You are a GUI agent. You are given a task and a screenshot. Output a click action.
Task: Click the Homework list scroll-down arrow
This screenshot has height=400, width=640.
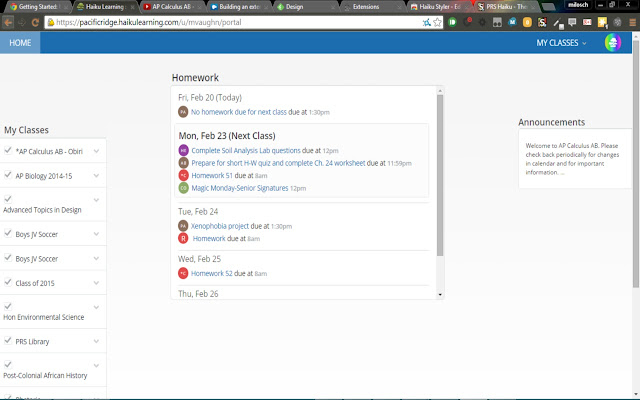(x=440, y=294)
